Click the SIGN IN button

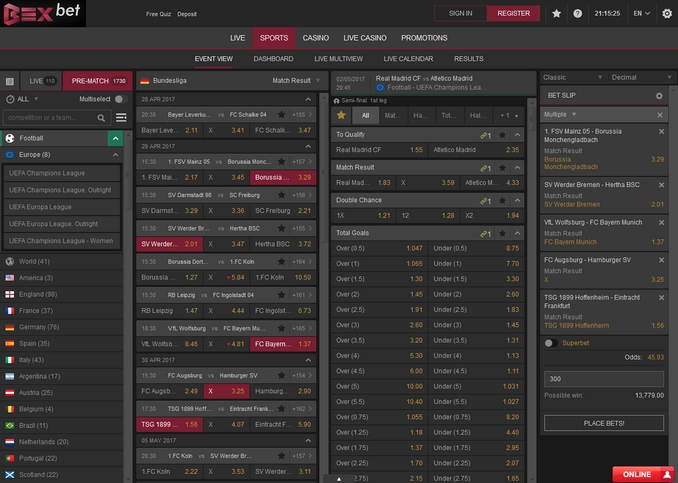461,13
